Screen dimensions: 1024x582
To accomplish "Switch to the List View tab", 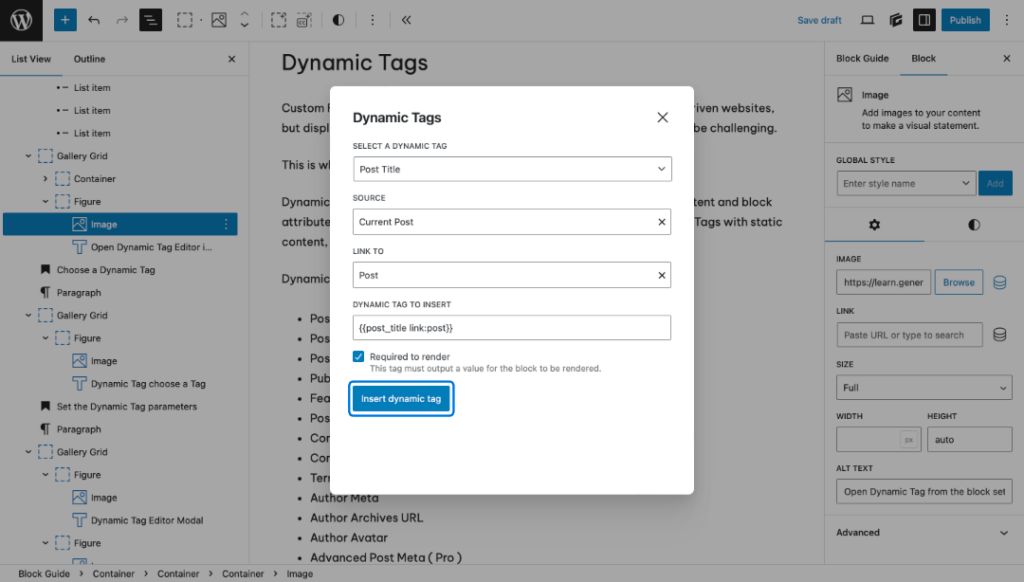I will coord(31,59).
